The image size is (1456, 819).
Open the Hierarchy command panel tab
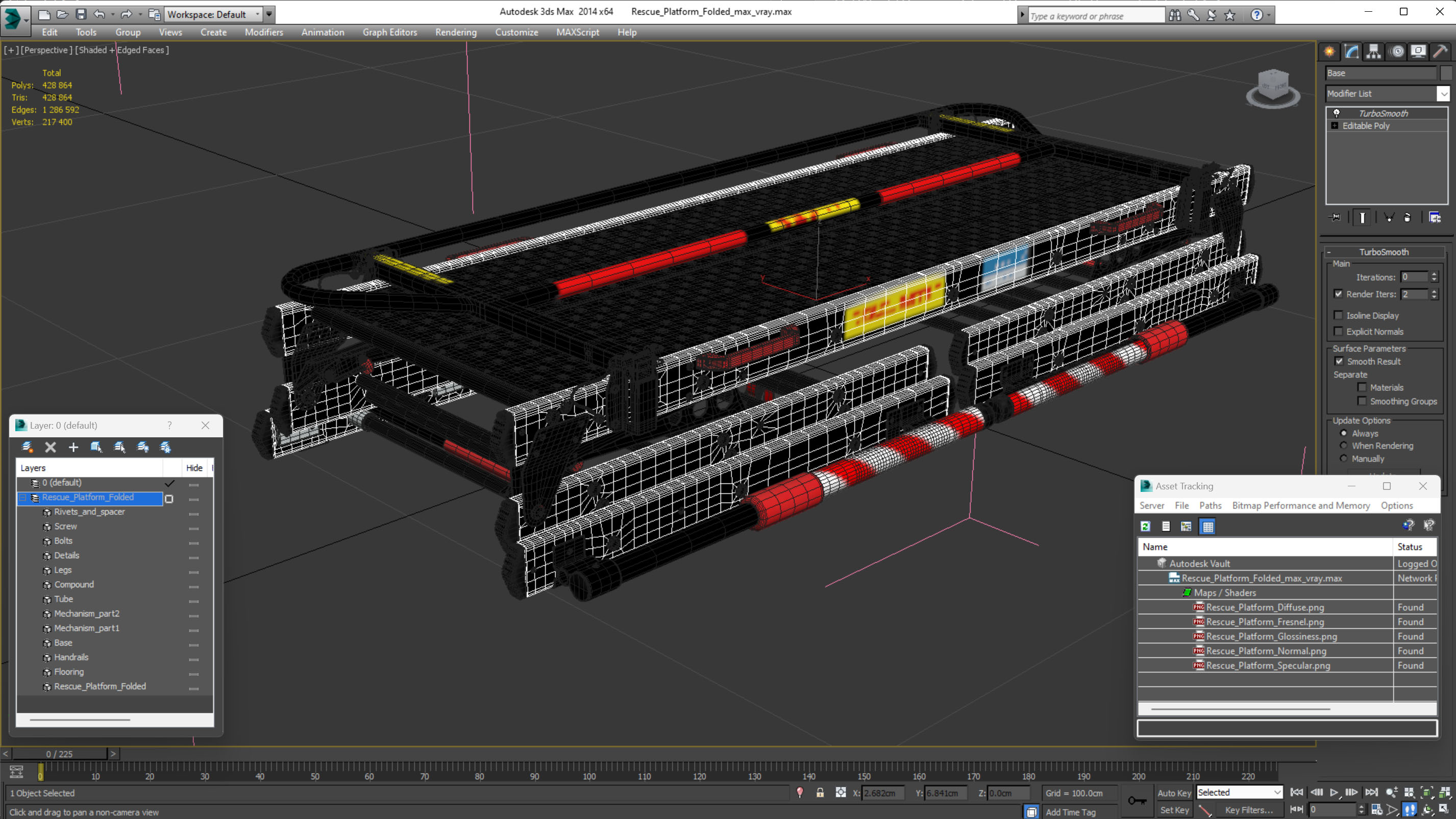pos(1373,52)
